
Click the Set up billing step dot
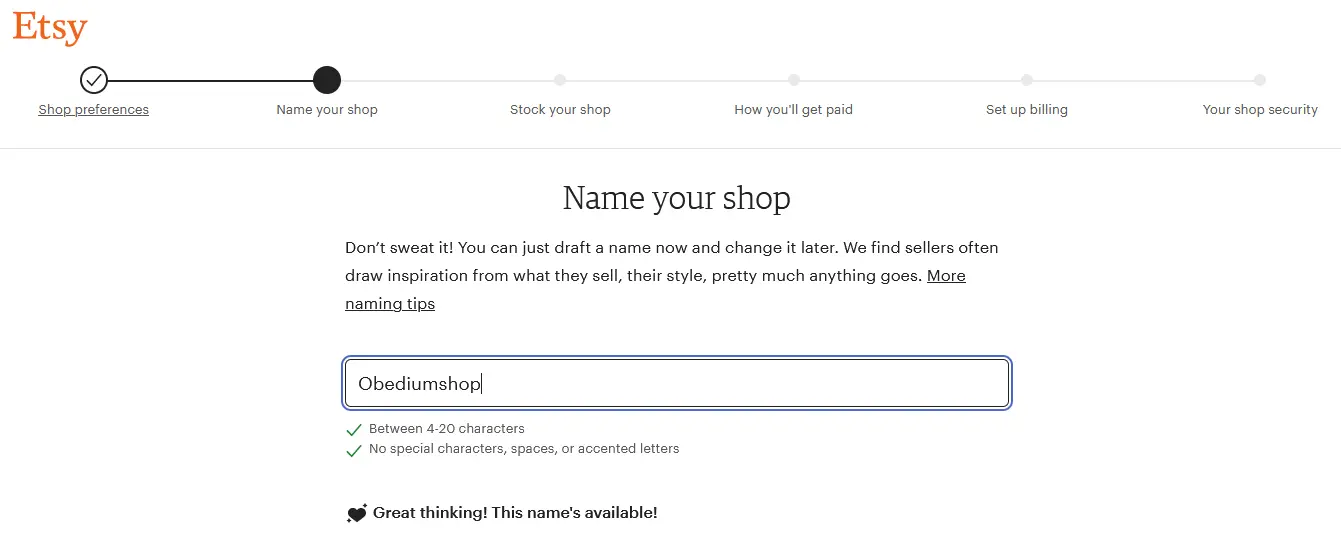tap(1027, 80)
